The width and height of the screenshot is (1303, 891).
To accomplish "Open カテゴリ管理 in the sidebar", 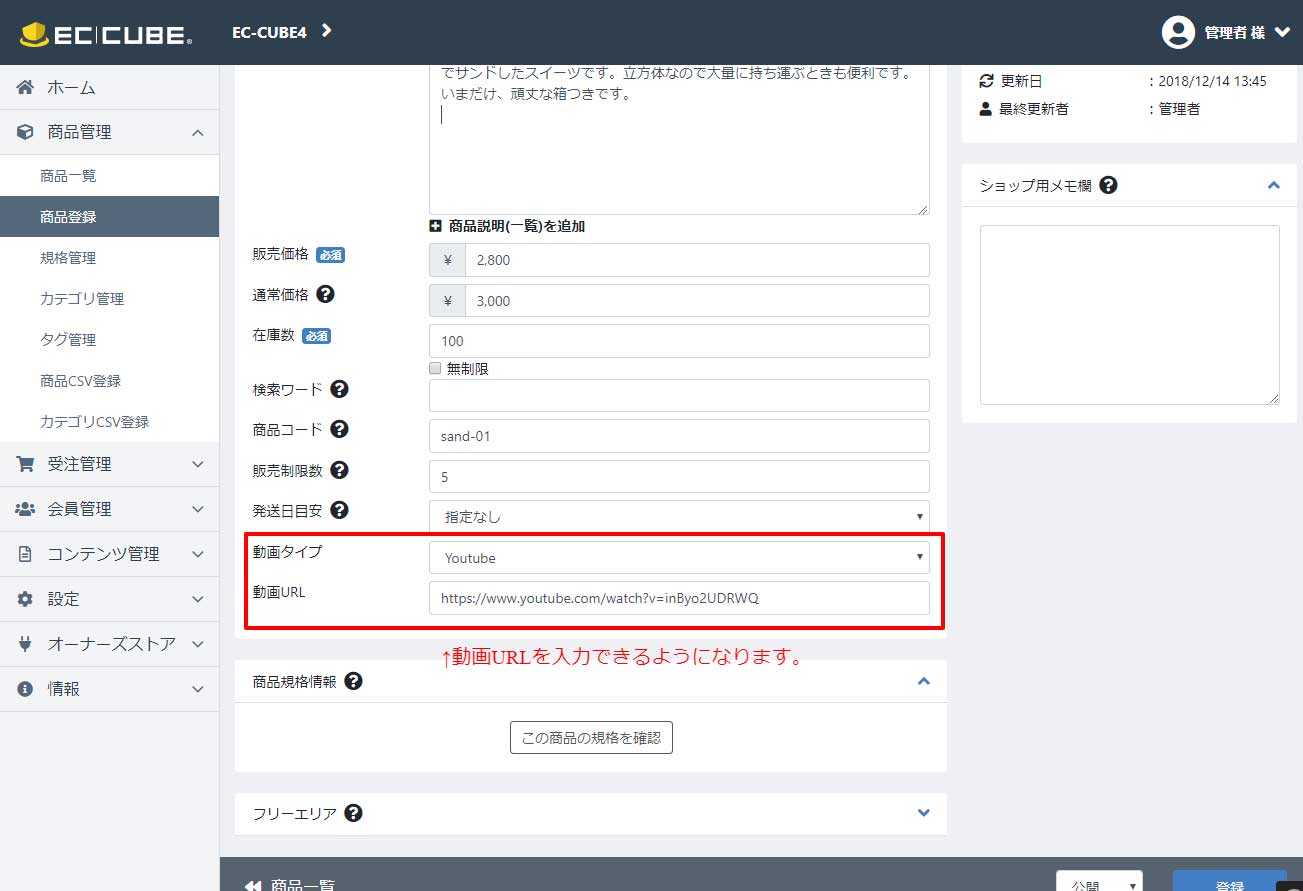I will (x=109, y=299).
